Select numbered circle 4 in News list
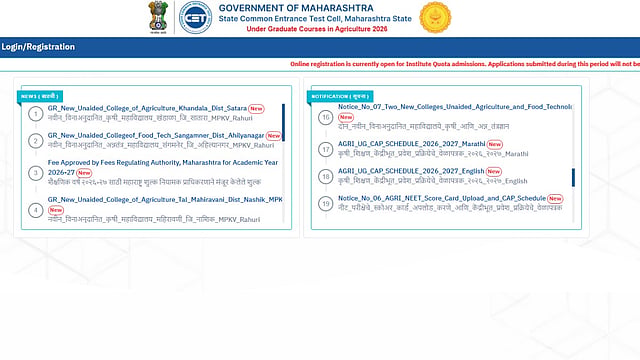The height and width of the screenshot is (360, 640). [36, 210]
